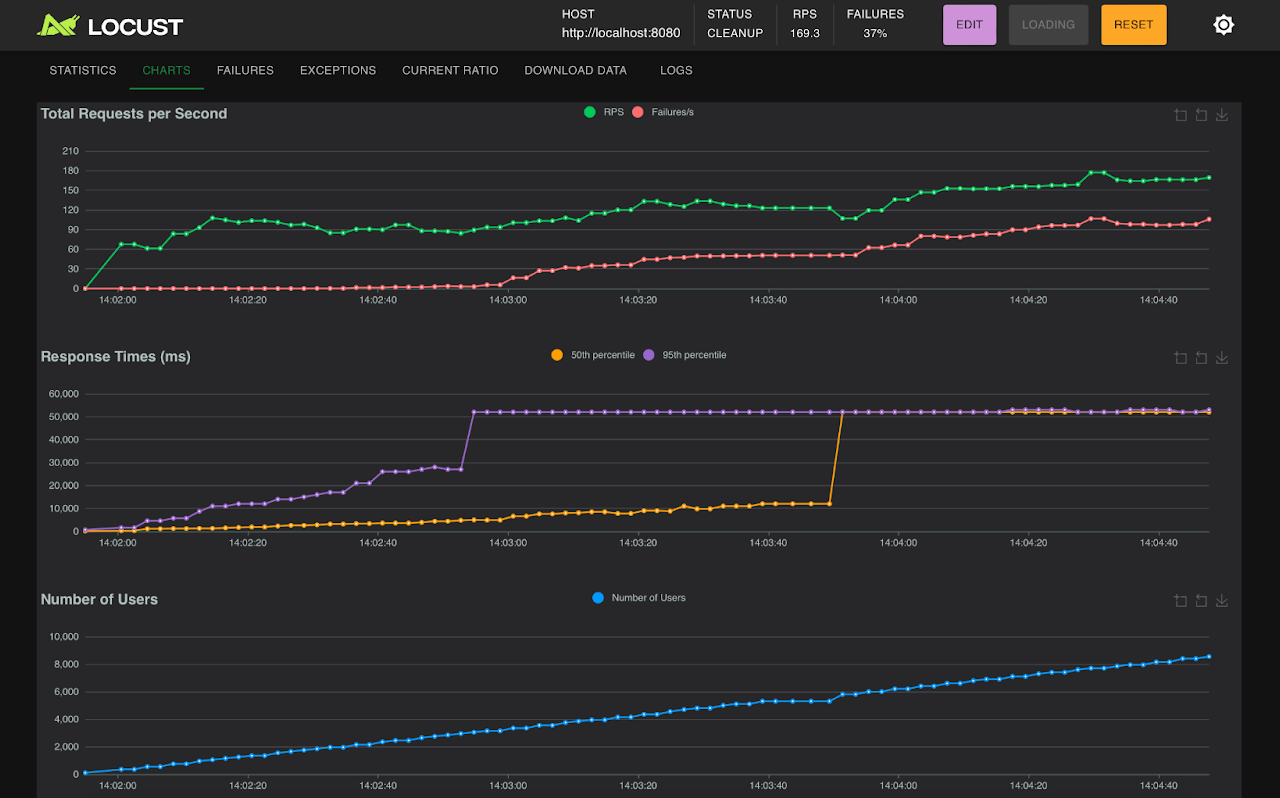Screen dimensions: 1280x798
Task: Click the Number of Users chart title
Action: pyautogui.click(x=99, y=600)
